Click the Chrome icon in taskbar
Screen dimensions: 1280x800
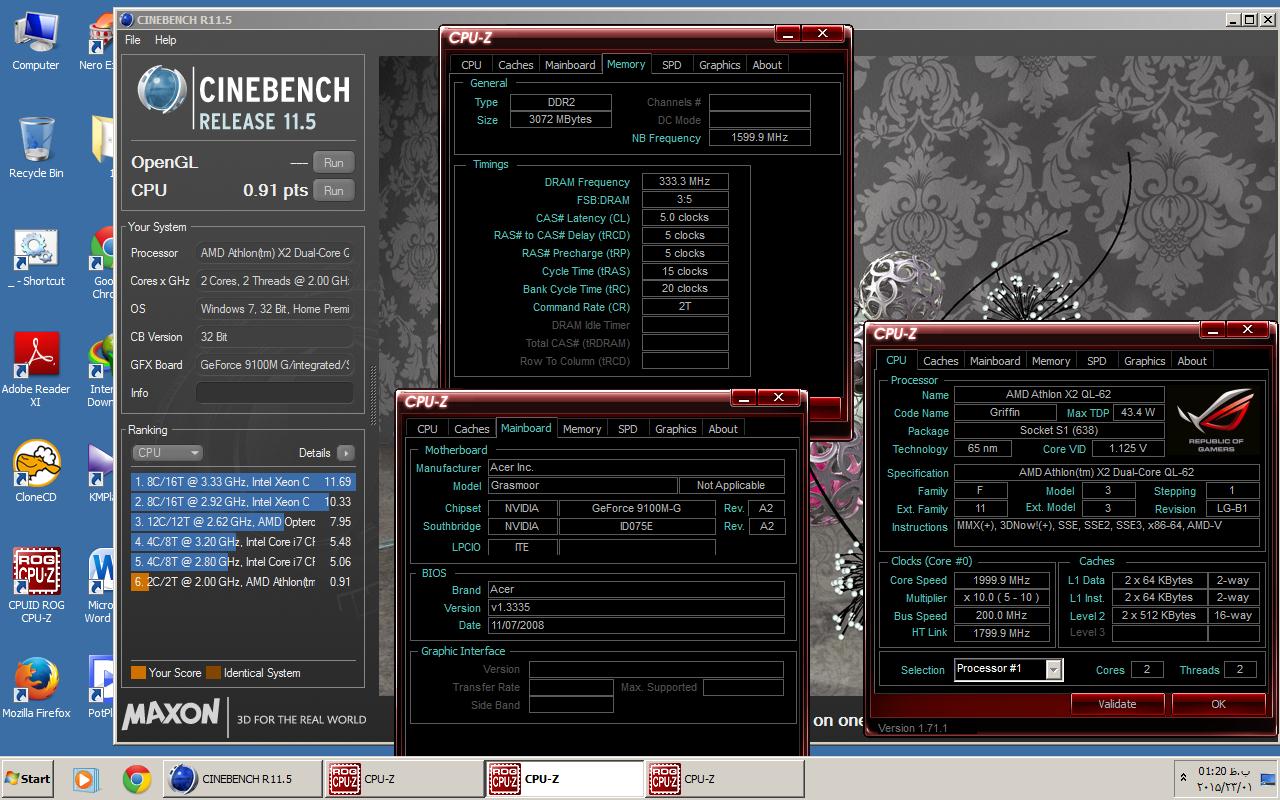pos(137,778)
